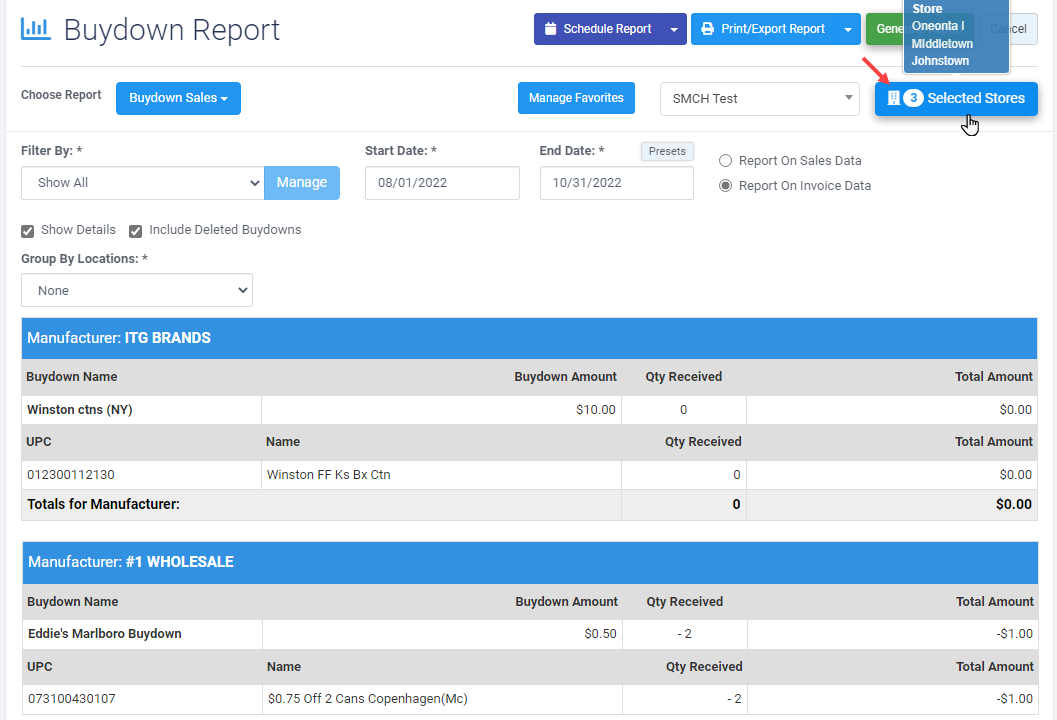This screenshot has width=1057, height=720.
Task: Click the Eddie's Marlboro Buydown name
Action: (x=104, y=634)
